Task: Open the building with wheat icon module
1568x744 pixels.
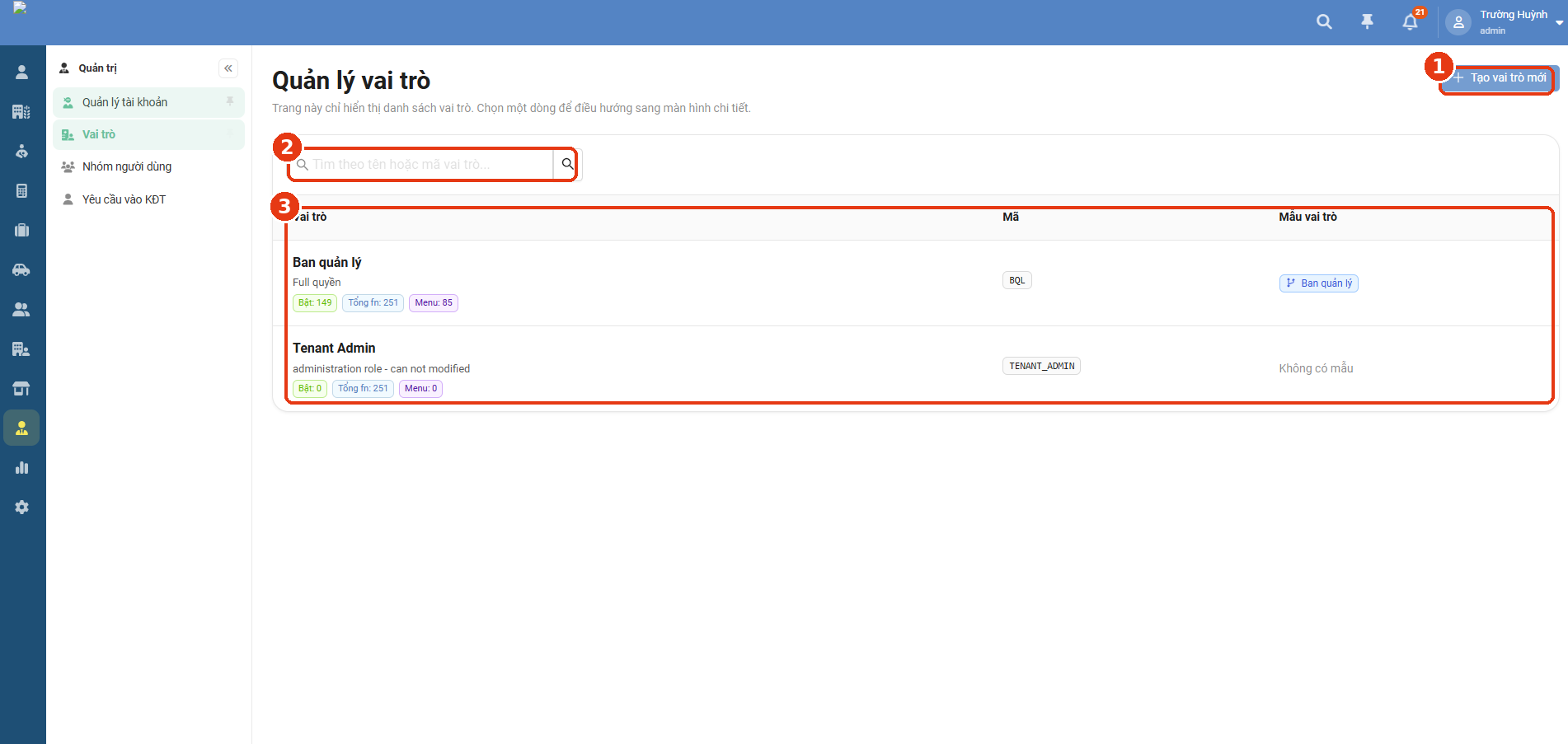Action: pos(22,112)
